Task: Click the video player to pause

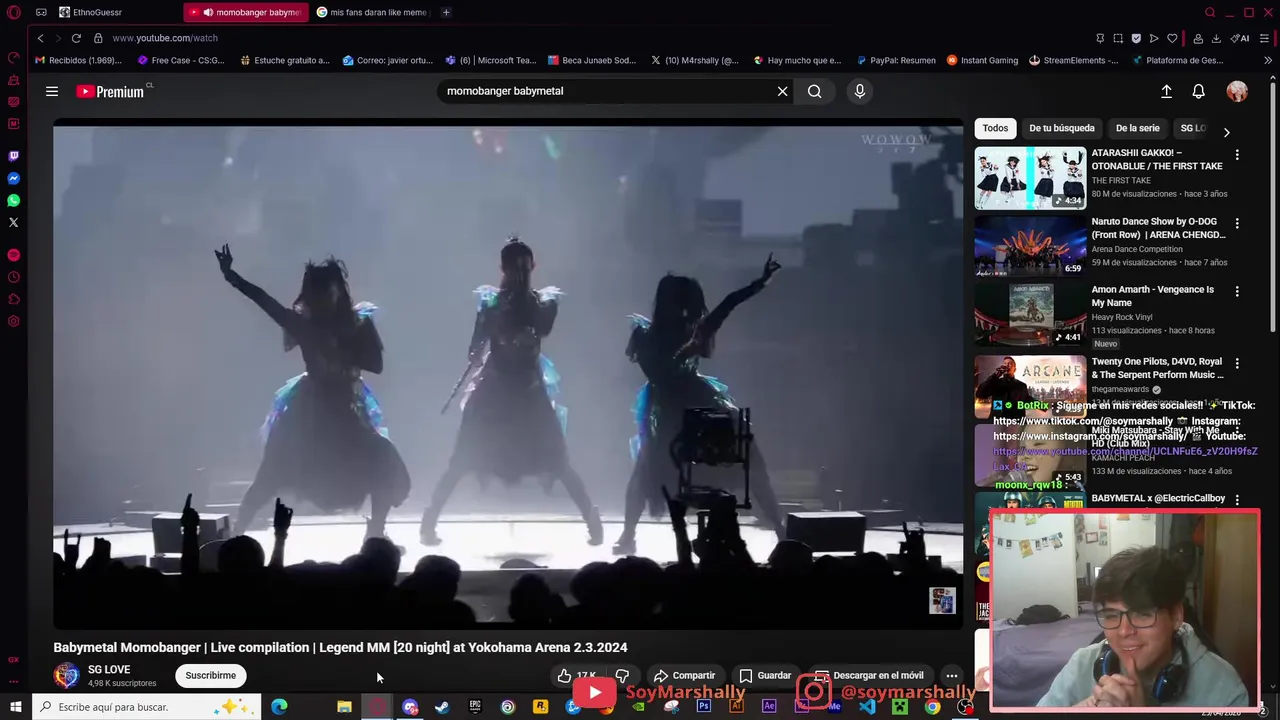Action: 508,375
